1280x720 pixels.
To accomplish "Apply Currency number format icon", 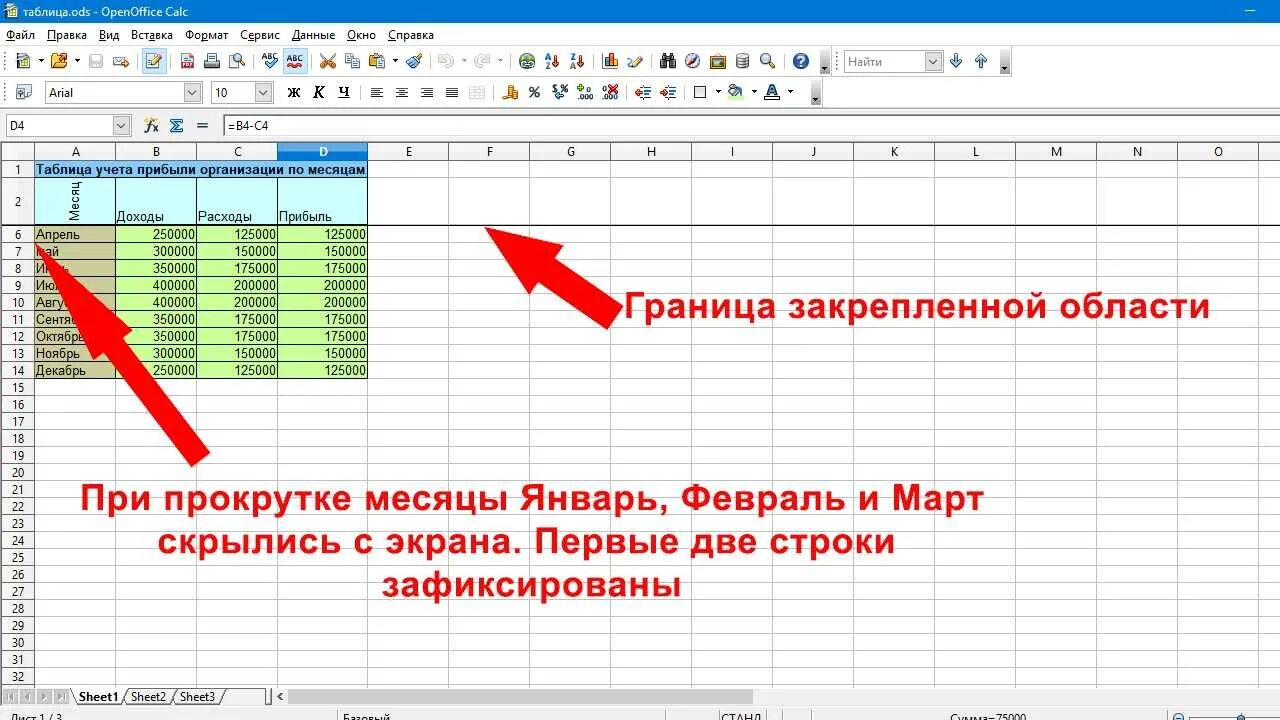I will coord(510,92).
